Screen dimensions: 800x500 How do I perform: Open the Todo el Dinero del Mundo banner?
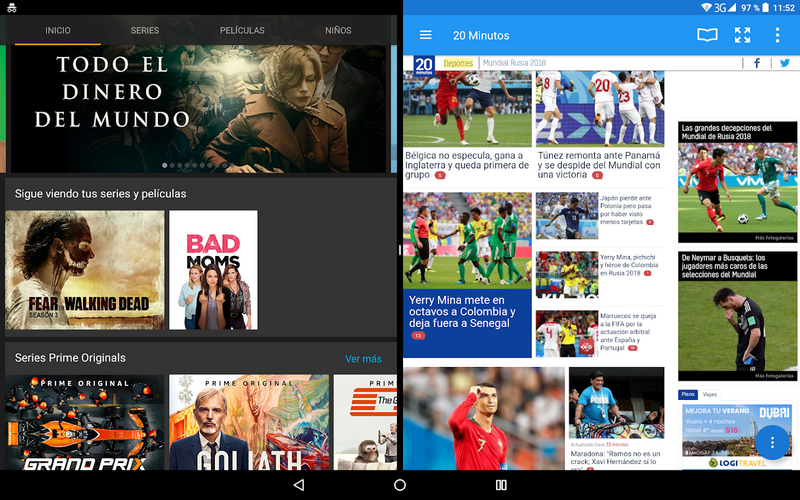coord(199,109)
